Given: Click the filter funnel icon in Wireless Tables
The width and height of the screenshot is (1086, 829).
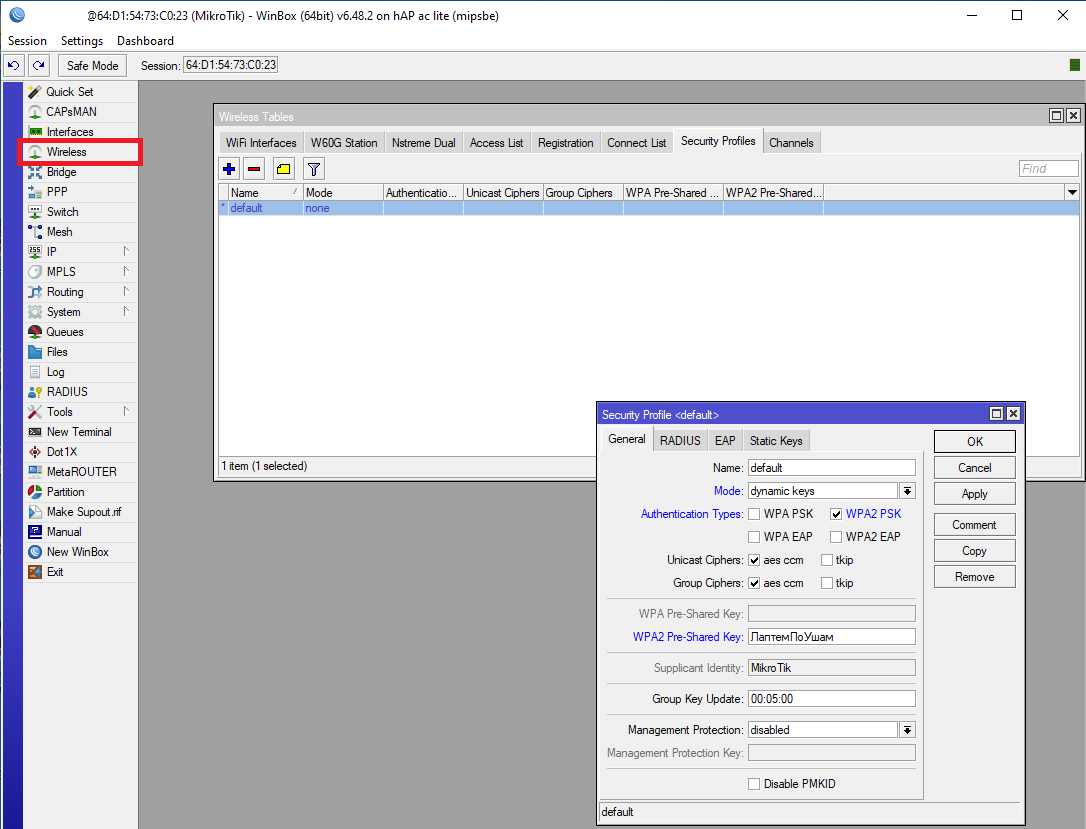Looking at the screenshot, I should (x=314, y=169).
